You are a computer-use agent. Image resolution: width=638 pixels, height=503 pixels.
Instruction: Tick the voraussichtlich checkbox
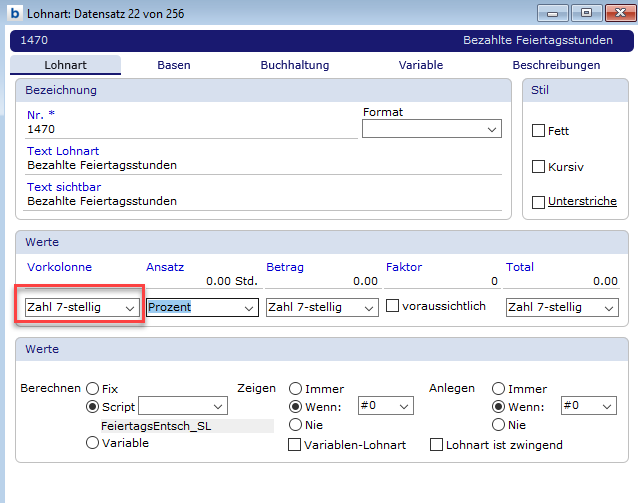(393, 306)
